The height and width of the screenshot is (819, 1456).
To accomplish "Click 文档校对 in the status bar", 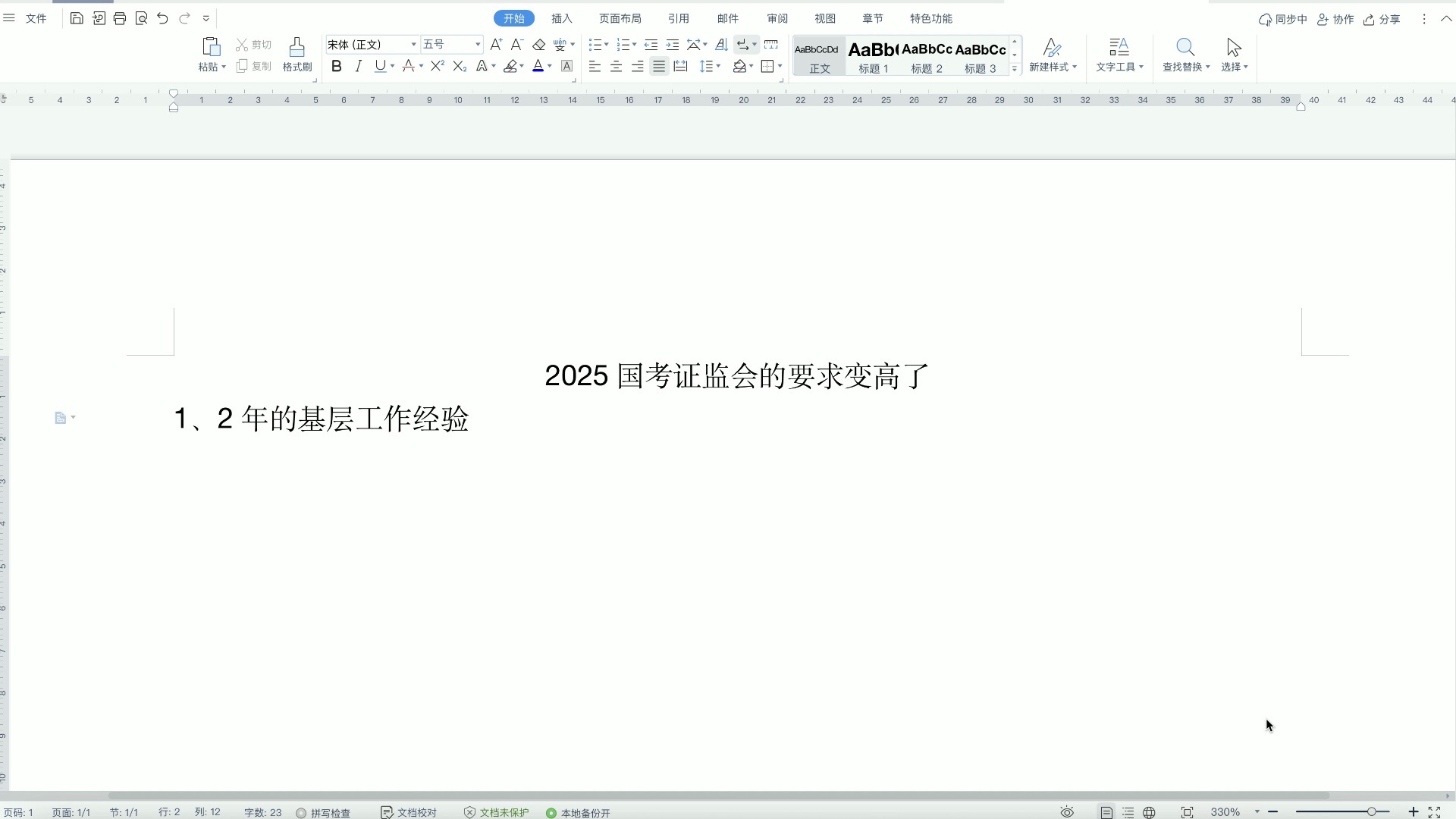I will point(409,812).
